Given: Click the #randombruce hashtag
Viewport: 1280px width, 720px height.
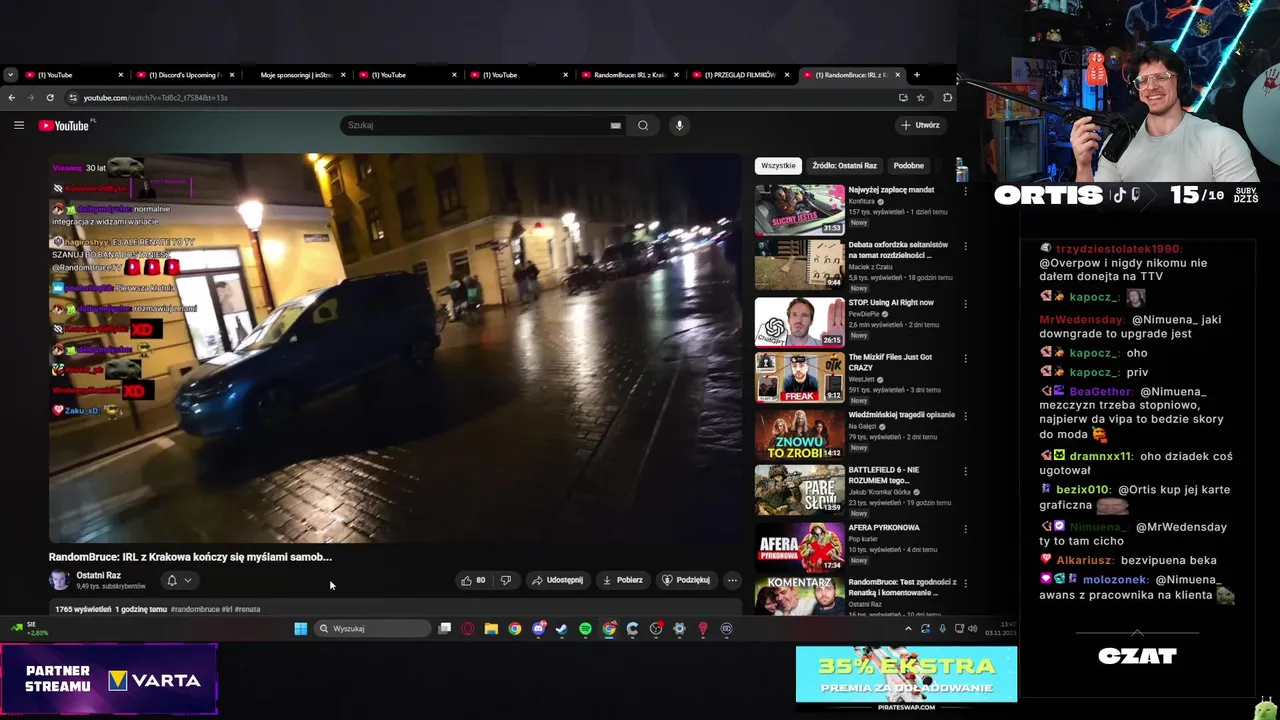Looking at the screenshot, I should coord(195,609).
